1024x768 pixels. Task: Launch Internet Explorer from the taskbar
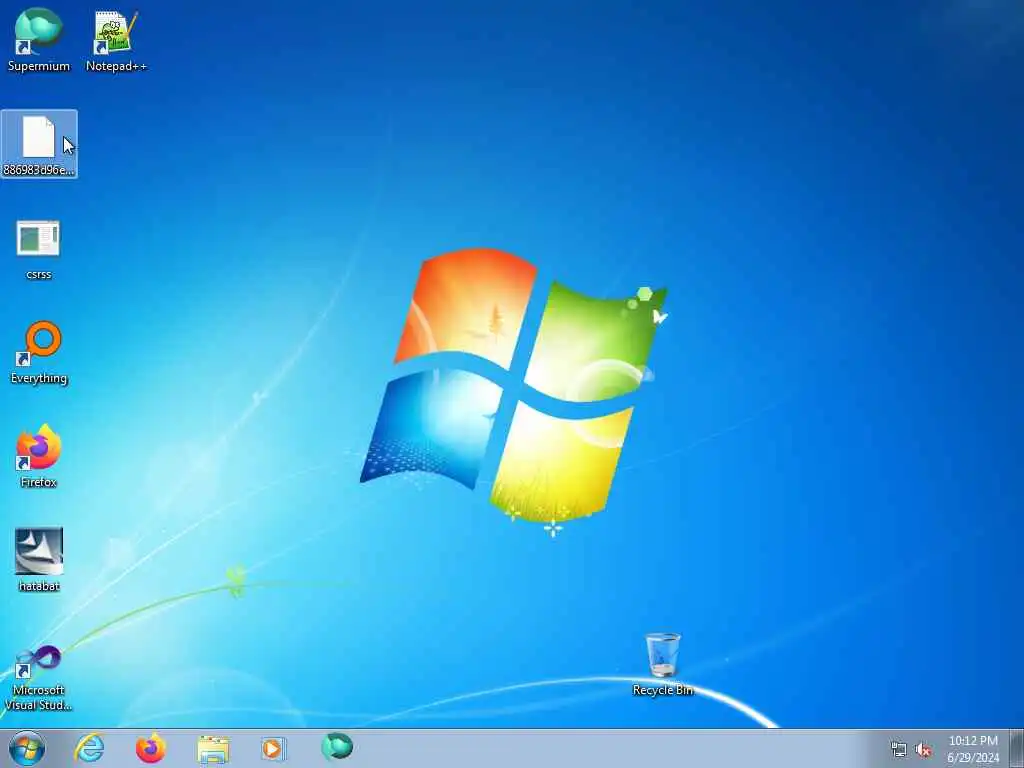coord(89,748)
